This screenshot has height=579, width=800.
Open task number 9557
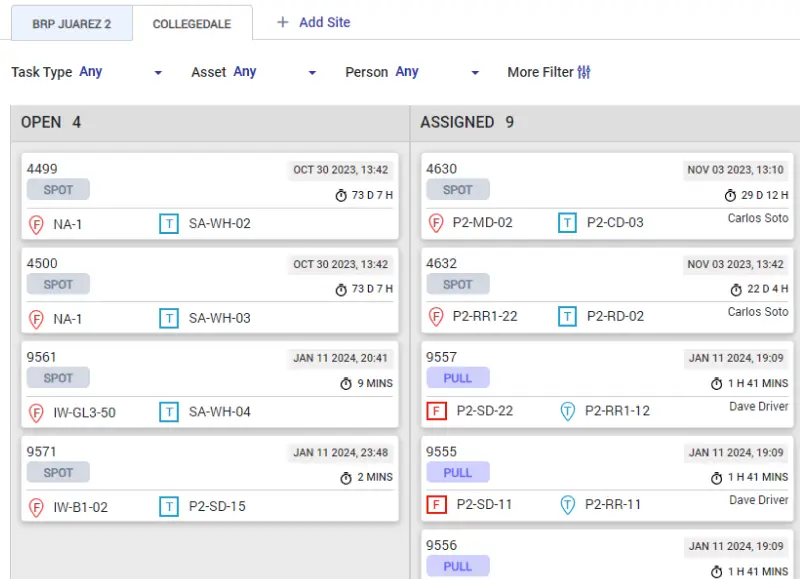[x=441, y=357]
